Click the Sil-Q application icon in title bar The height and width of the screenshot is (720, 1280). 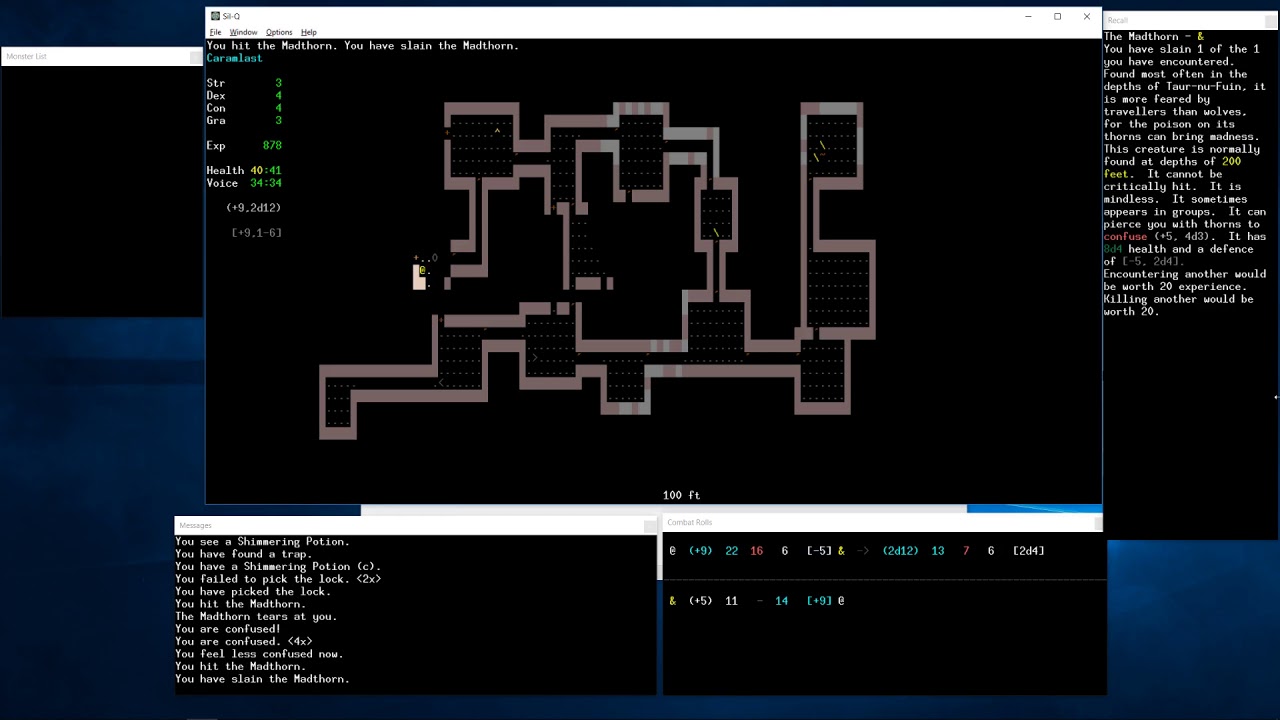tap(215, 16)
